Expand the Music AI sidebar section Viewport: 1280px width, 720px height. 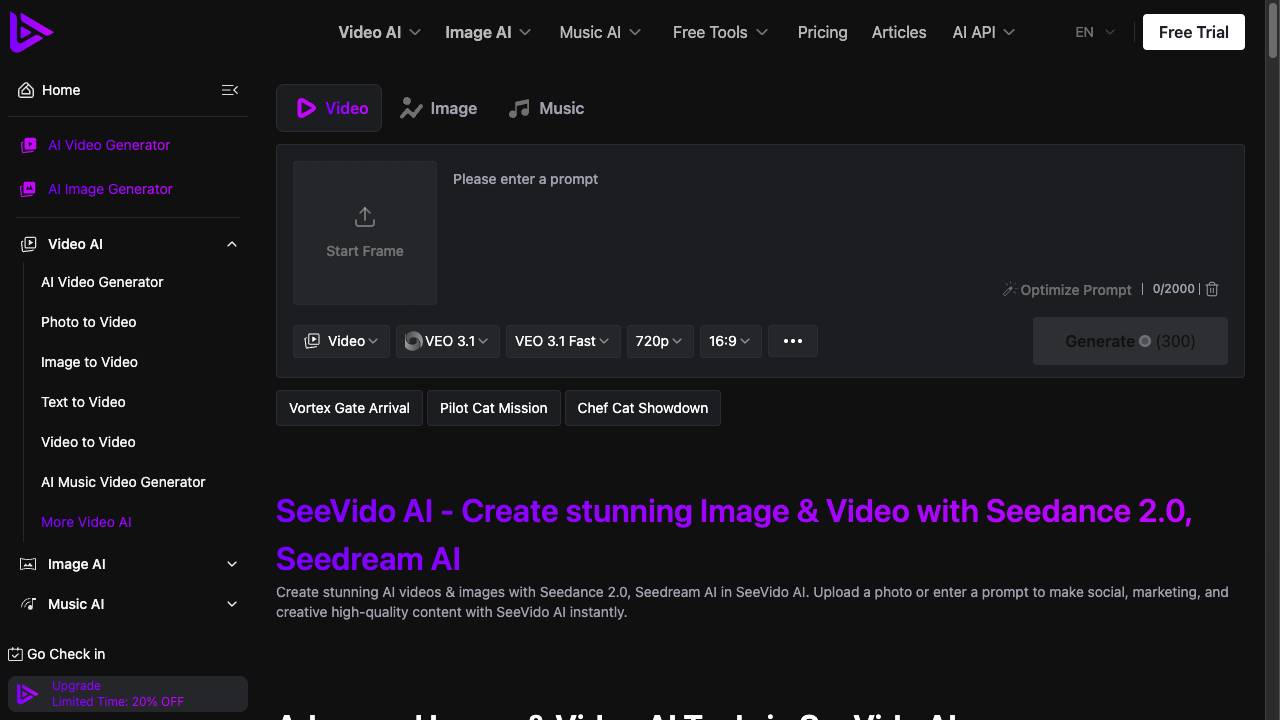[232, 604]
